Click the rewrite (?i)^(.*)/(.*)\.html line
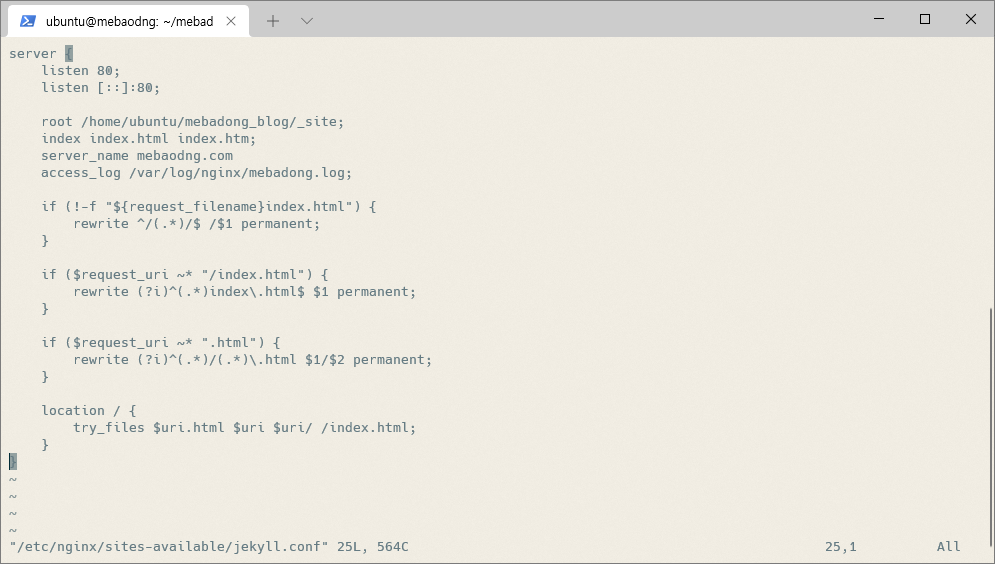 [253, 360]
